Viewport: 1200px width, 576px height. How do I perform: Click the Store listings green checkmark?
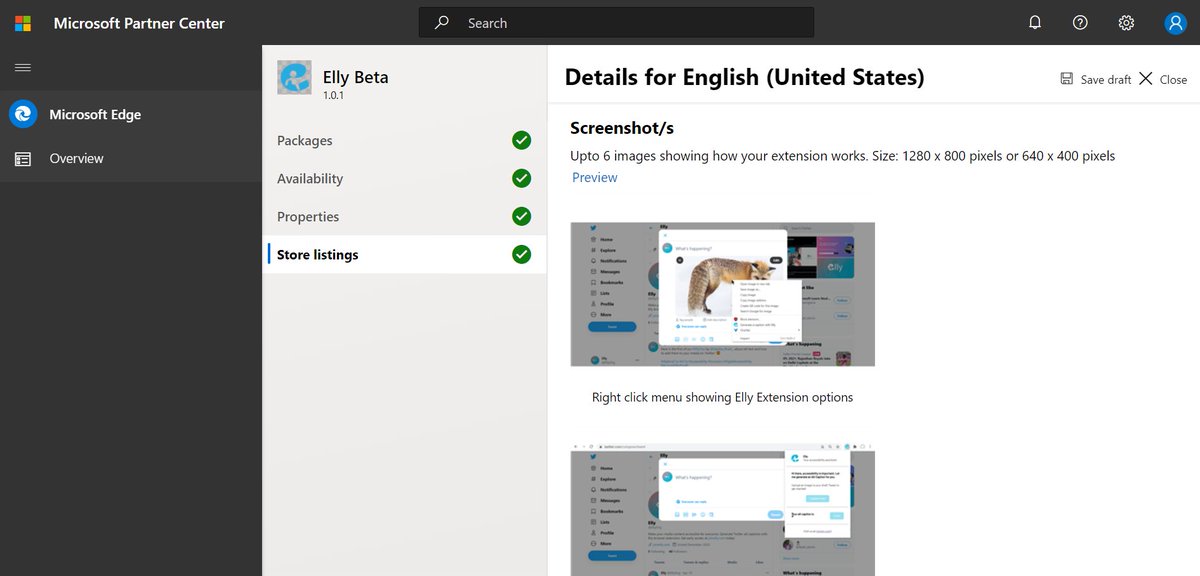click(521, 255)
